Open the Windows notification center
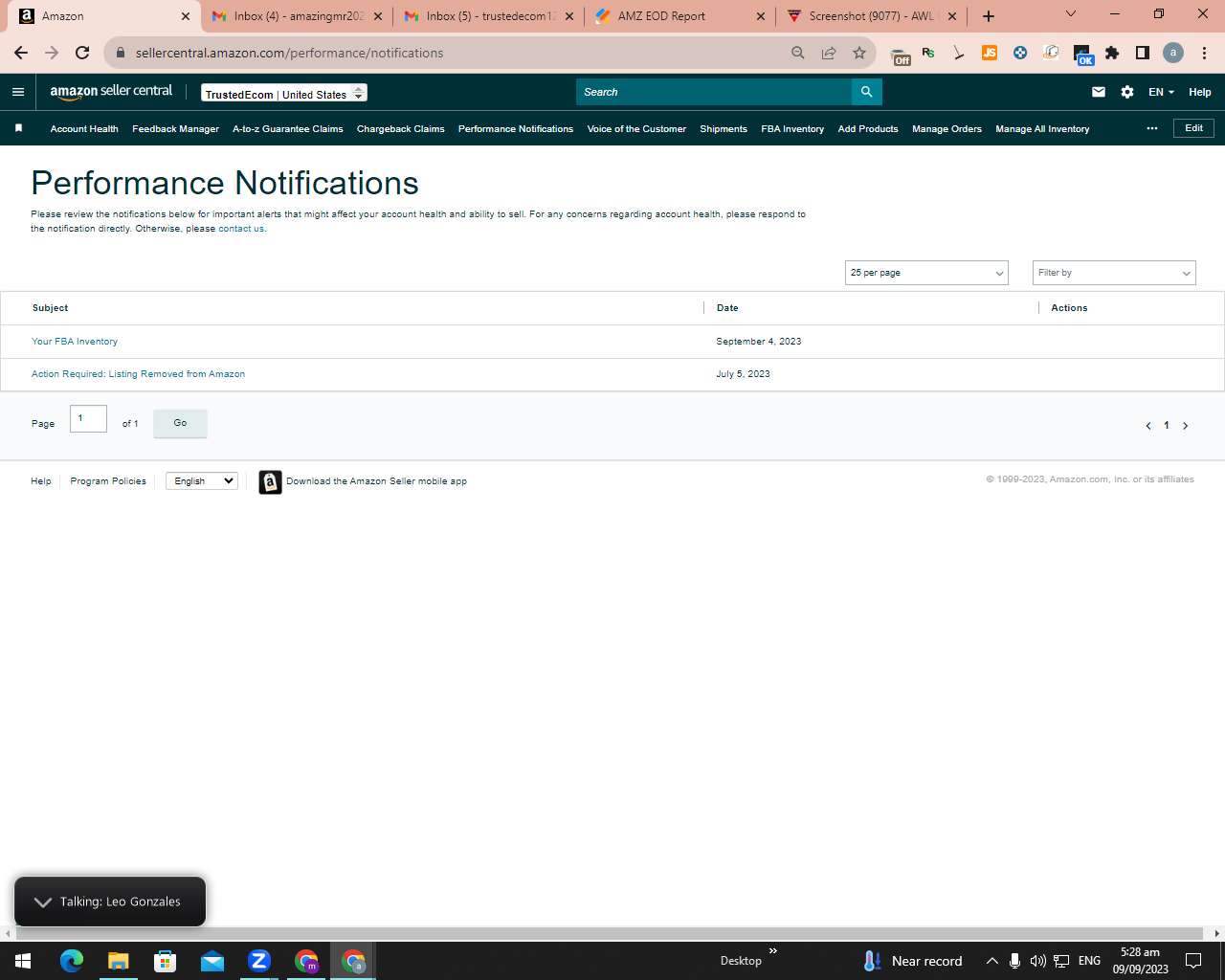Viewport: 1225px width, 980px height. [1193, 961]
